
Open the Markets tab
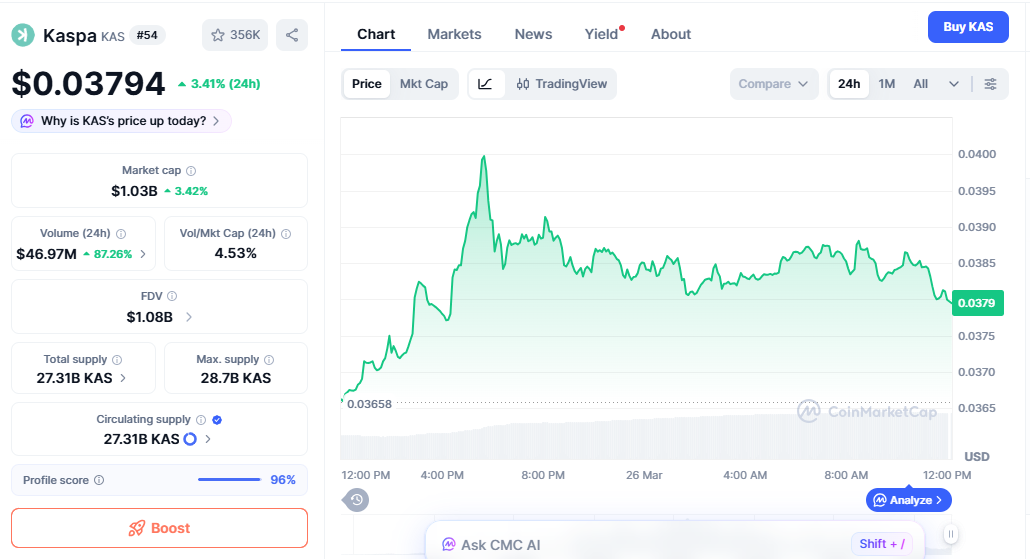[455, 34]
